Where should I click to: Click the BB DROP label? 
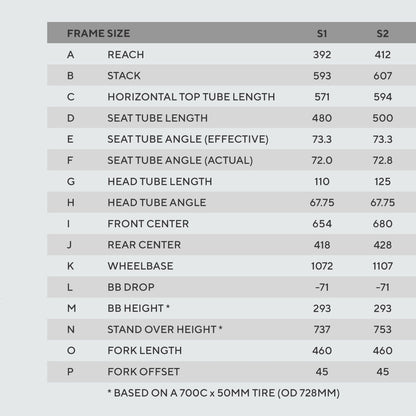click(131, 287)
